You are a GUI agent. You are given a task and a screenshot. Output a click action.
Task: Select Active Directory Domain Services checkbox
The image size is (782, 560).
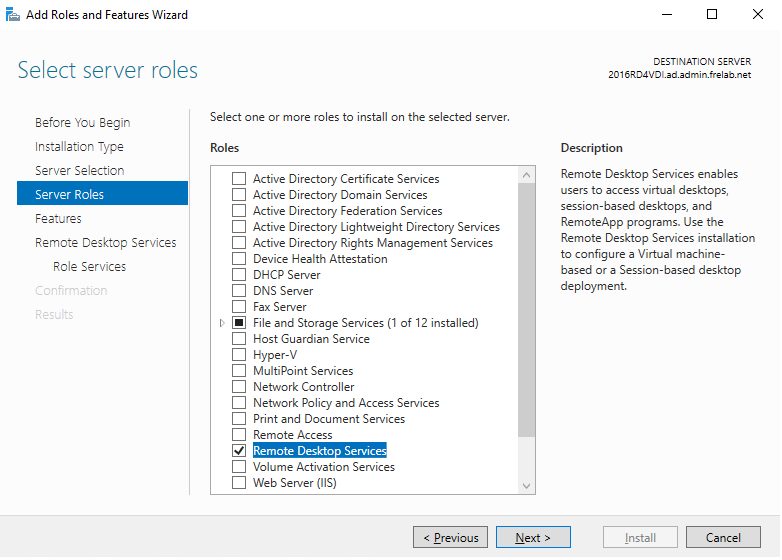(239, 195)
